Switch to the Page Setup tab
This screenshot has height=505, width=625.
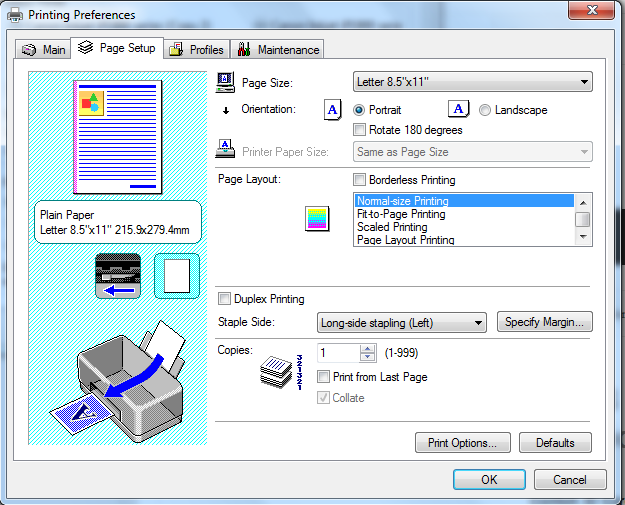(117, 48)
